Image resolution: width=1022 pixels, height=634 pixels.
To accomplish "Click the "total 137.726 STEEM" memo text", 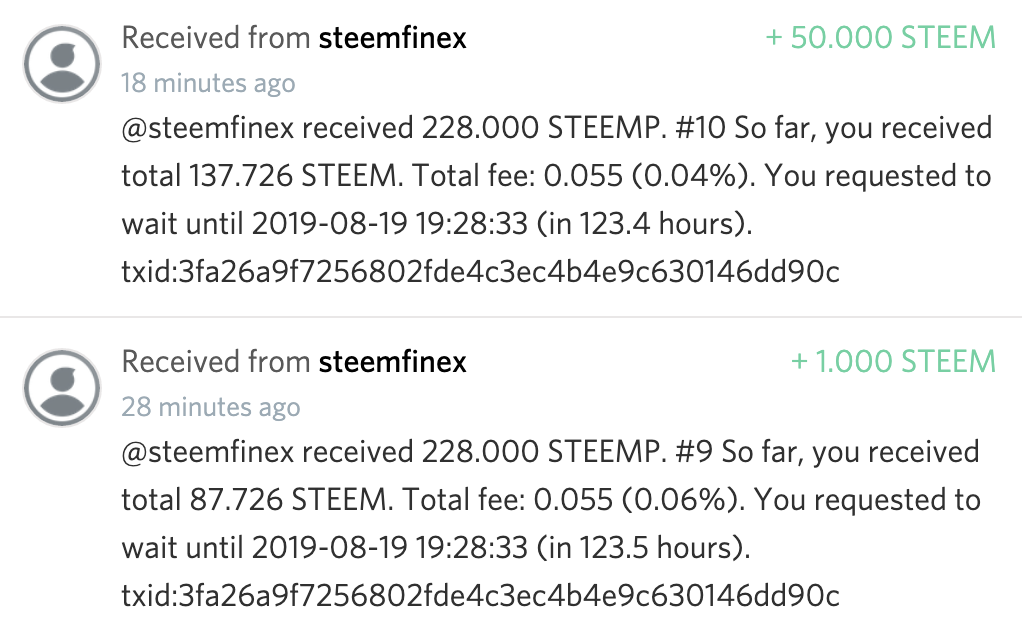I will point(259,177).
